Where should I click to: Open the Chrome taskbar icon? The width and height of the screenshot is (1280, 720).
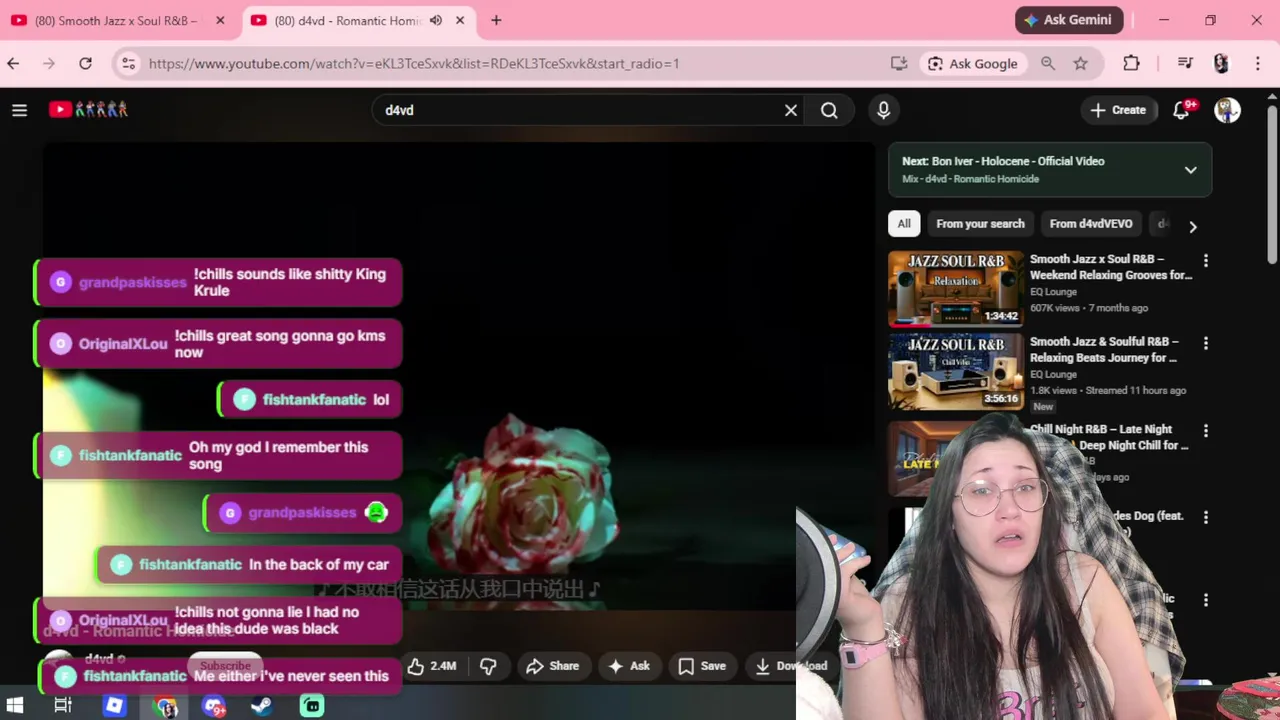165,706
